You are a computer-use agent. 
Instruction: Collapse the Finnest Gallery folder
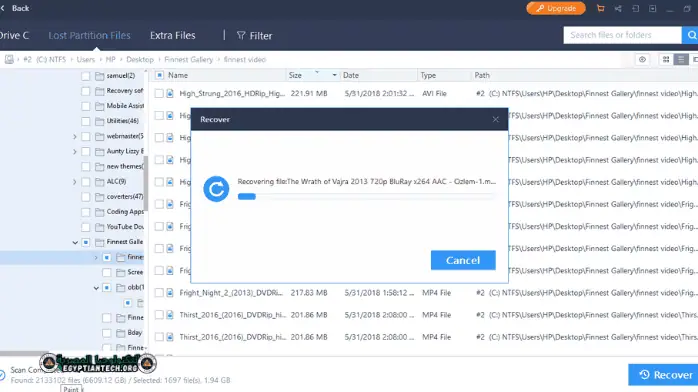coord(75,242)
